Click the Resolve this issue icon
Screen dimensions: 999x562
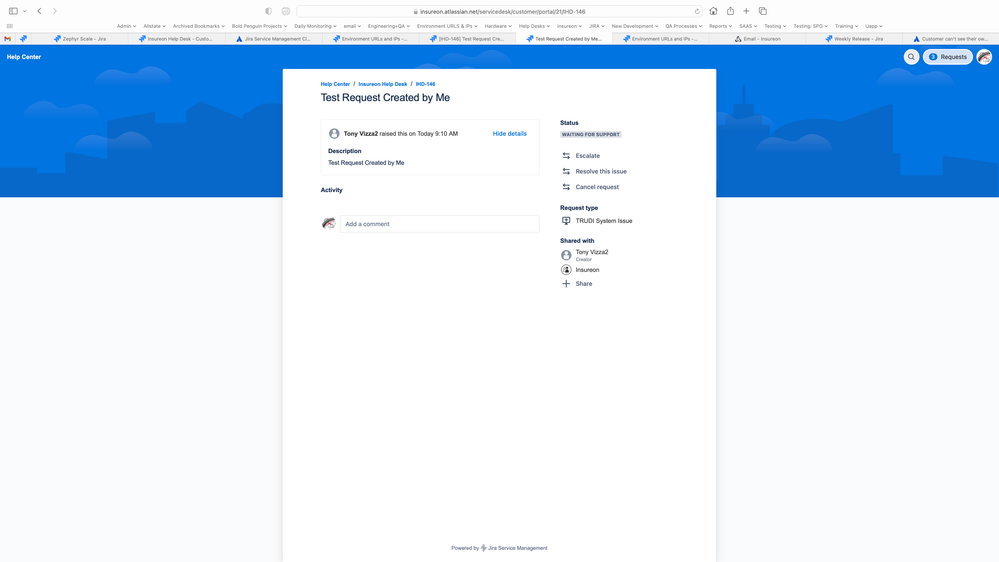click(x=566, y=171)
